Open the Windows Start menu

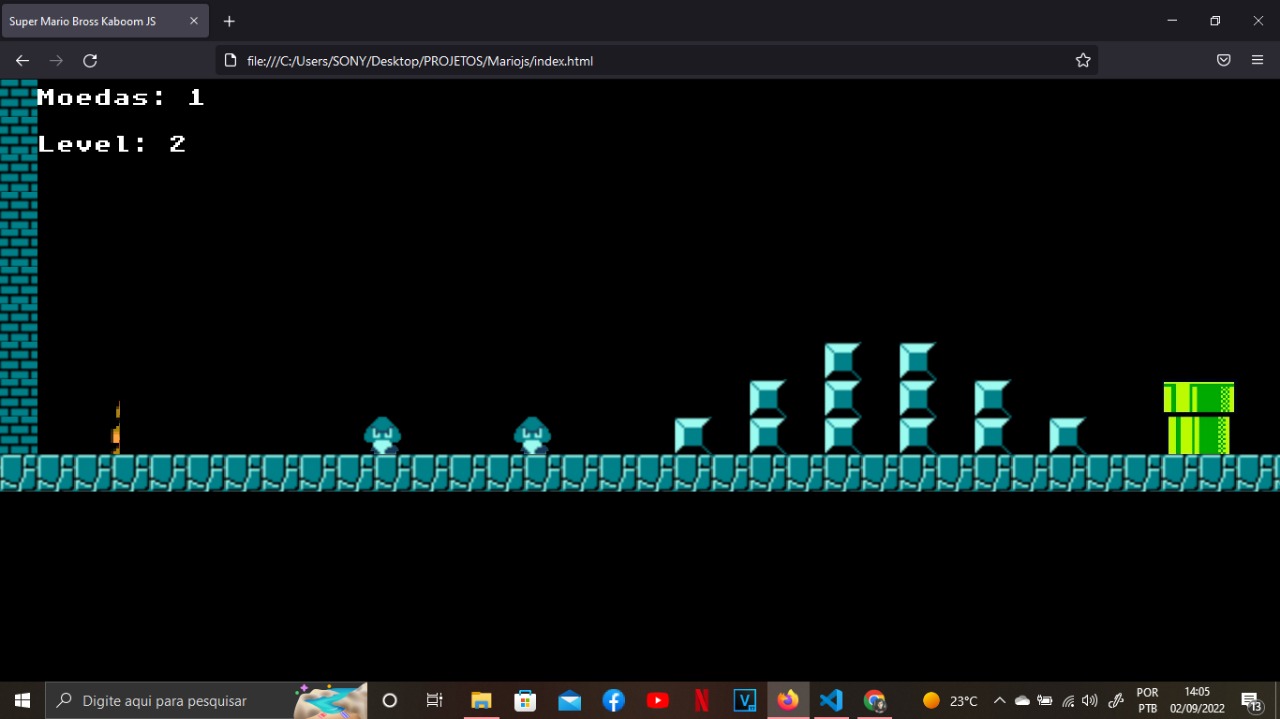tap(22, 701)
